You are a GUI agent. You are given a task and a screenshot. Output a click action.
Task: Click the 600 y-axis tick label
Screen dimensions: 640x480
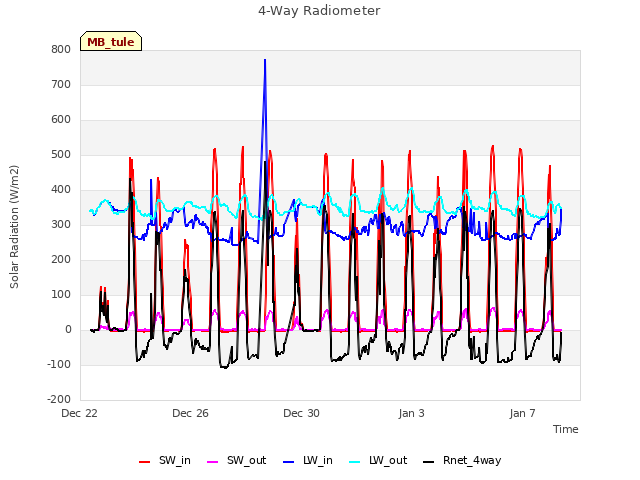[61, 120]
